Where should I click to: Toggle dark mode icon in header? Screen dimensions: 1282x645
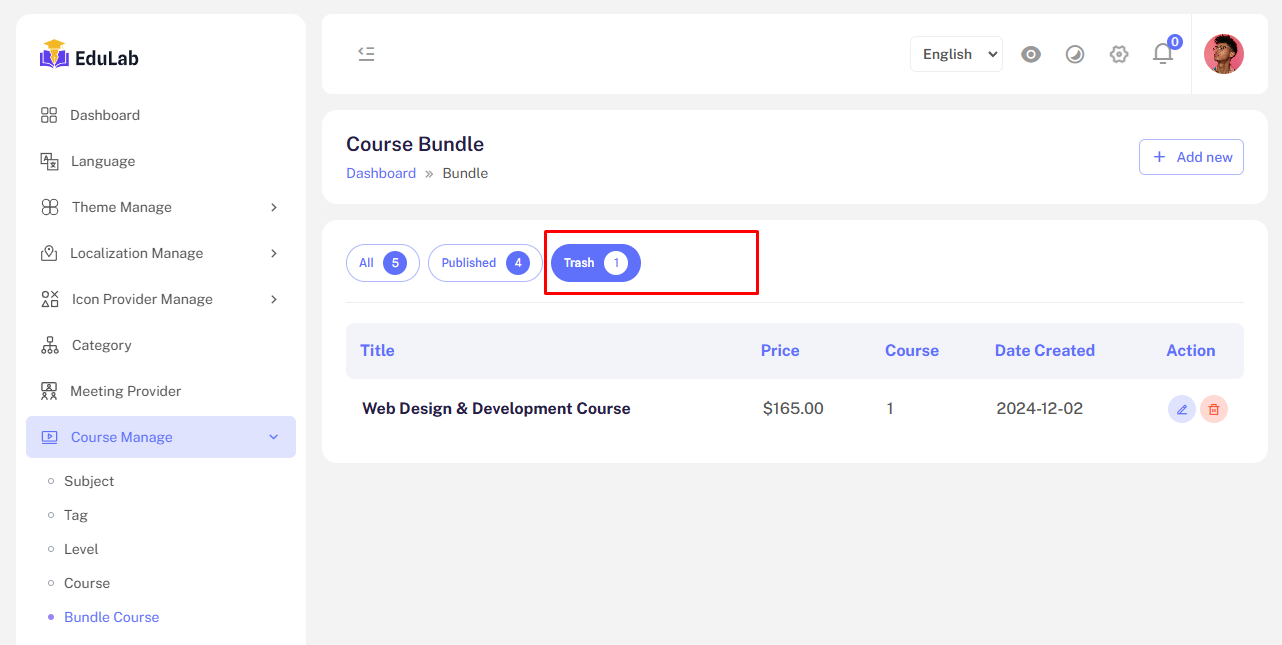(1075, 54)
